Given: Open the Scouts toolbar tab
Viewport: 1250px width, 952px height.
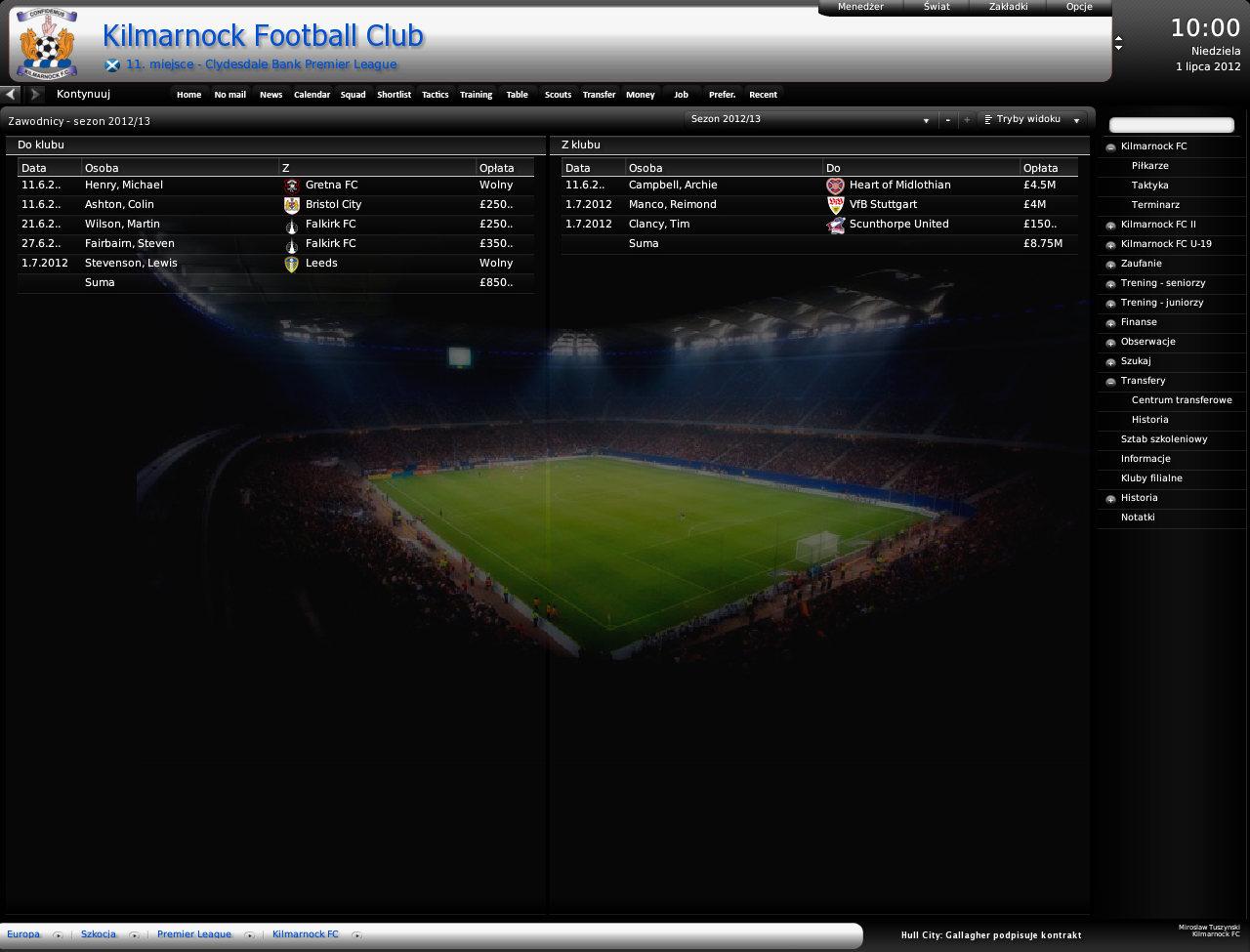Looking at the screenshot, I should [x=558, y=95].
